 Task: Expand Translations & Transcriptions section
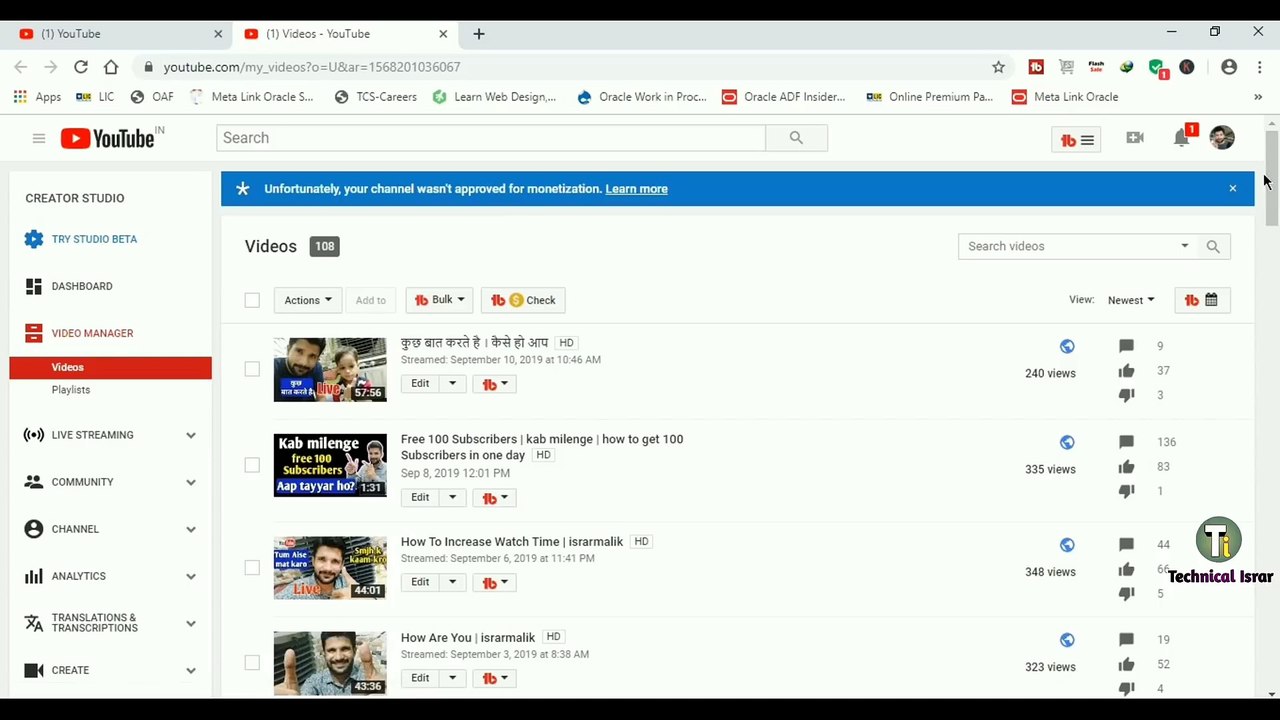click(191, 623)
